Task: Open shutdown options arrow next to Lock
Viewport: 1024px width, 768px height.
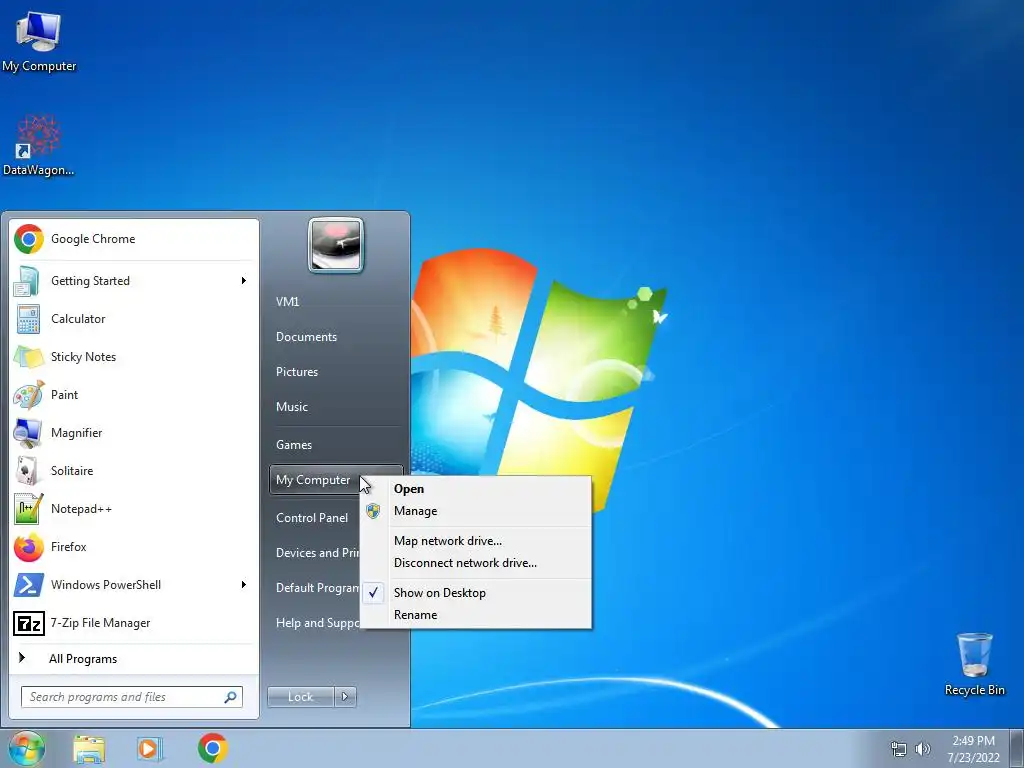Action: [345, 697]
